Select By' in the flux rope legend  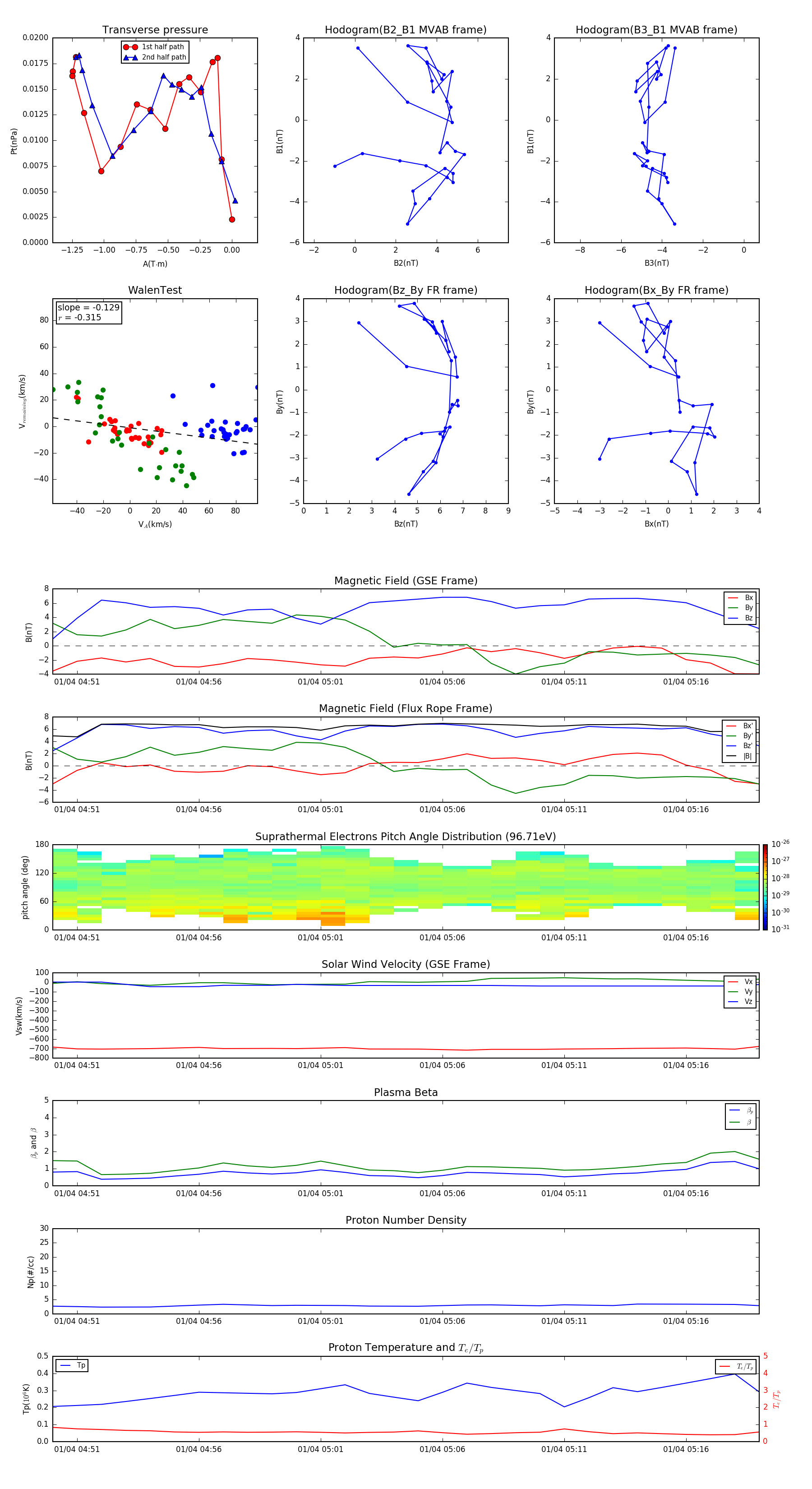pos(739,736)
